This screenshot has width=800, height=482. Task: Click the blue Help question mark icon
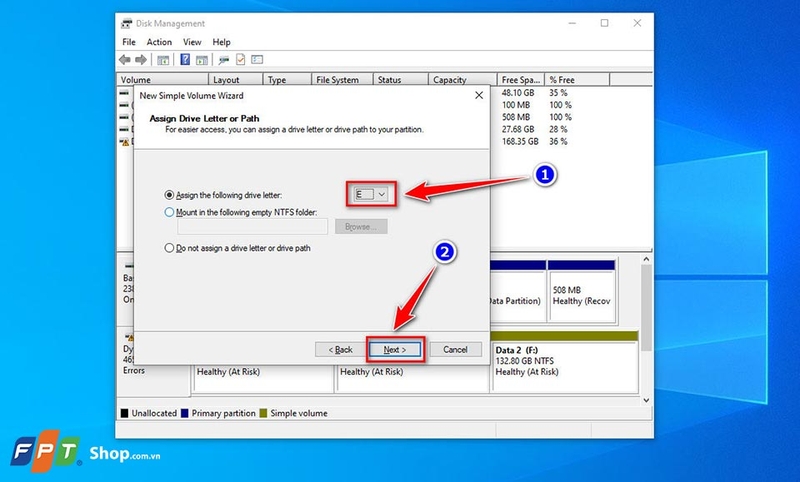185,60
